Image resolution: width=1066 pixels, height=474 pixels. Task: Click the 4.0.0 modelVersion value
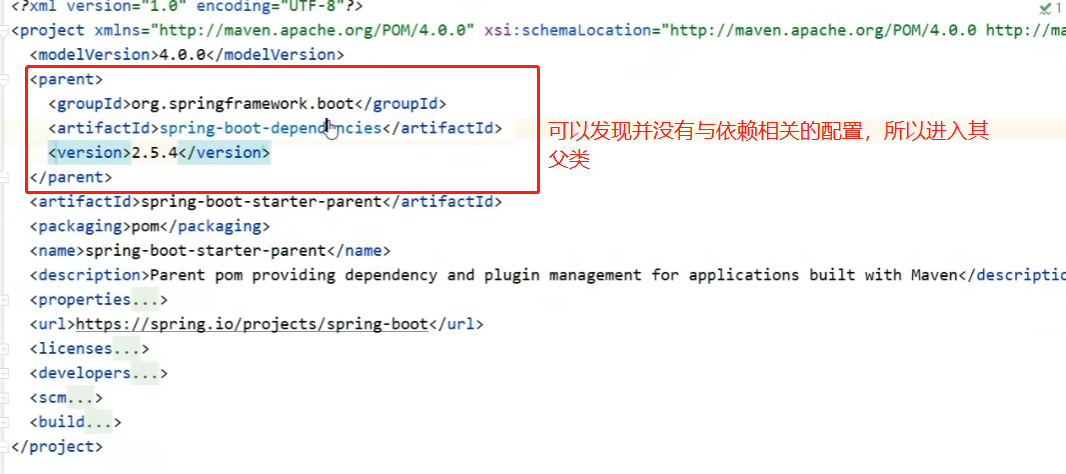click(x=182, y=55)
